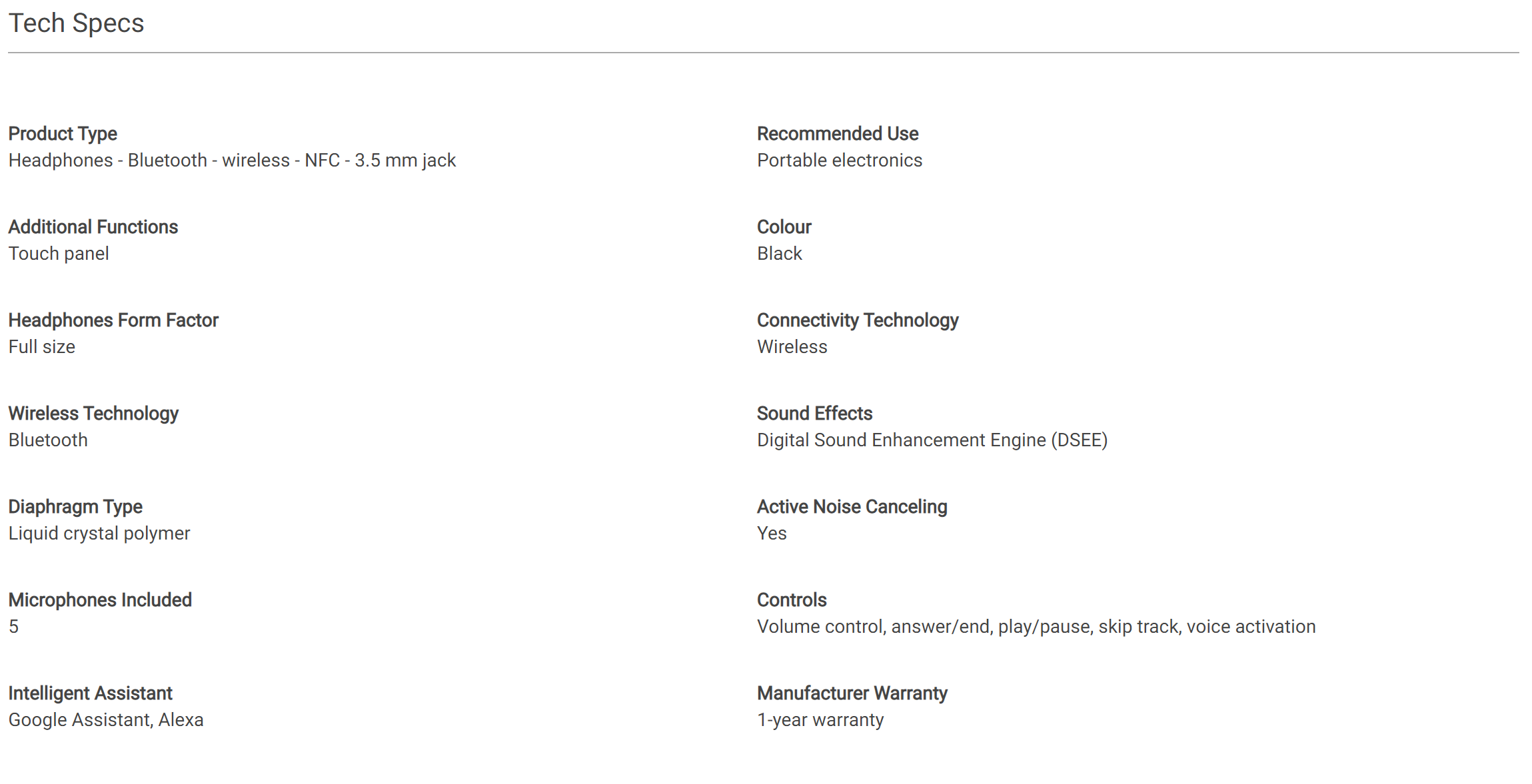Click the 1-year warranty value
This screenshot has height=784, width=1532.
[x=820, y=720]
